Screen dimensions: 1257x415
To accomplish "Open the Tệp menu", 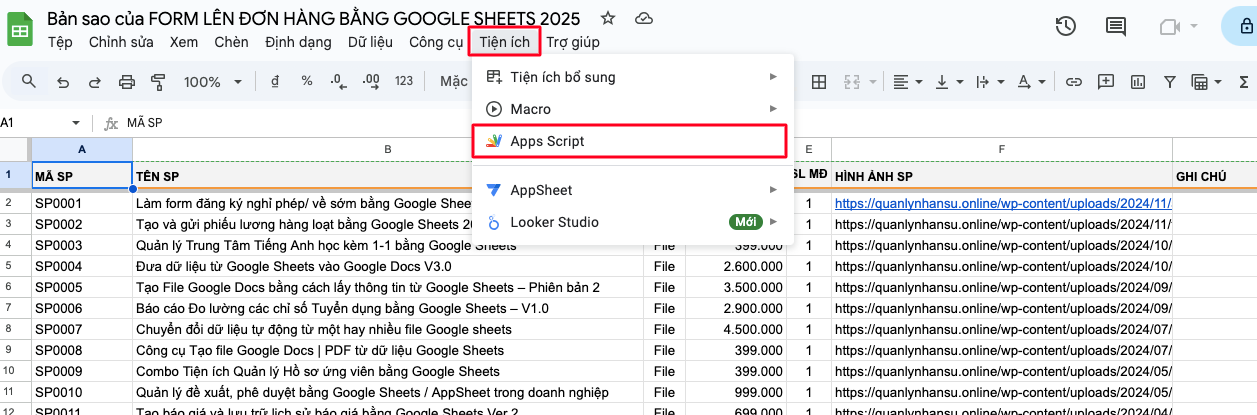I will click(60, 42).
